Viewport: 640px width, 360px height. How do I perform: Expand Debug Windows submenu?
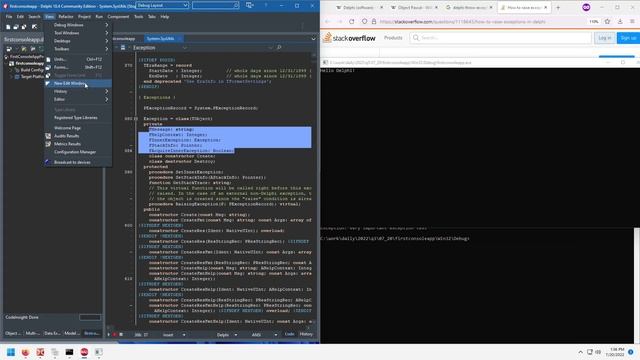coord(107,25)
